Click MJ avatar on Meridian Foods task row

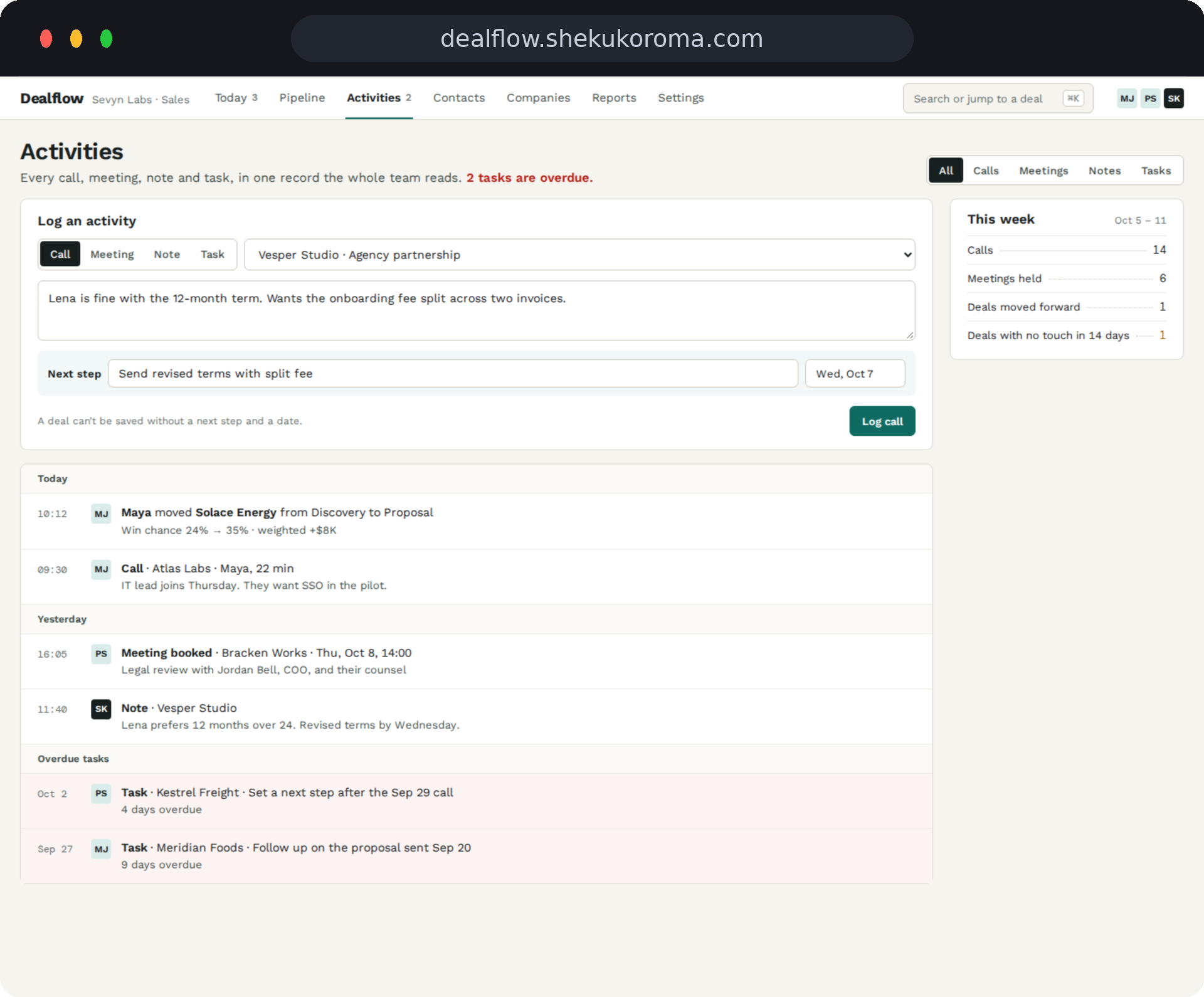tap(101, 850)
